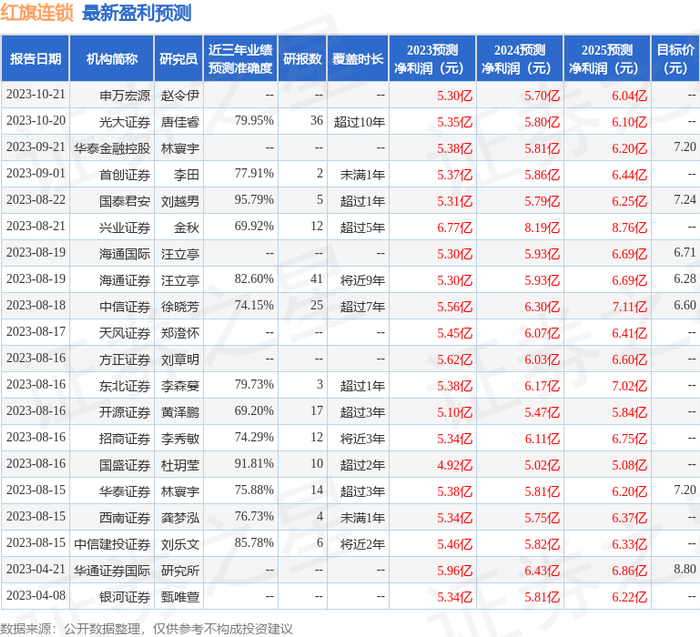Click the 2024预测净利润 column header
Viewport: 700px width, 637px height.
(520, 59)
